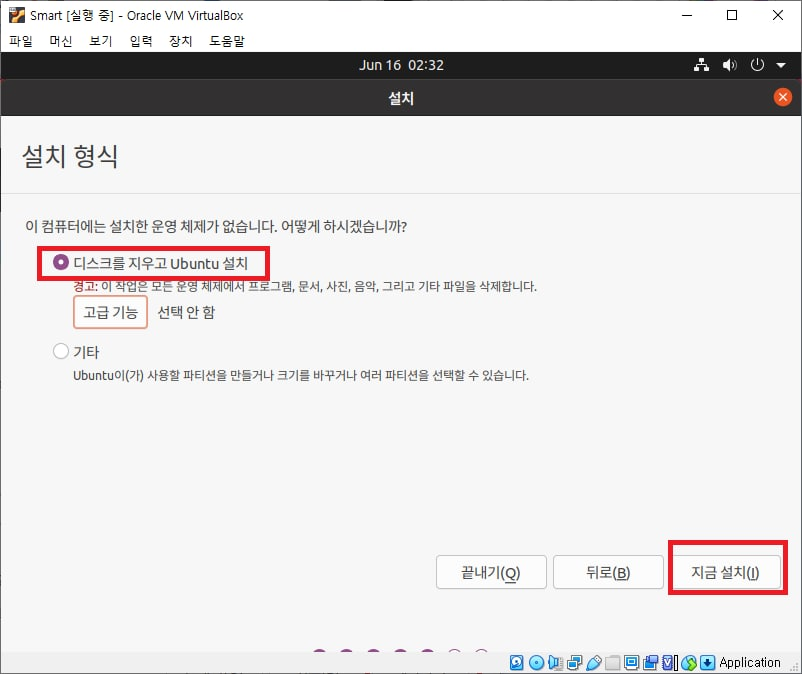Click the network adapters status icon
The height and width of the screenshot is (674, 802).
(574, 663)
